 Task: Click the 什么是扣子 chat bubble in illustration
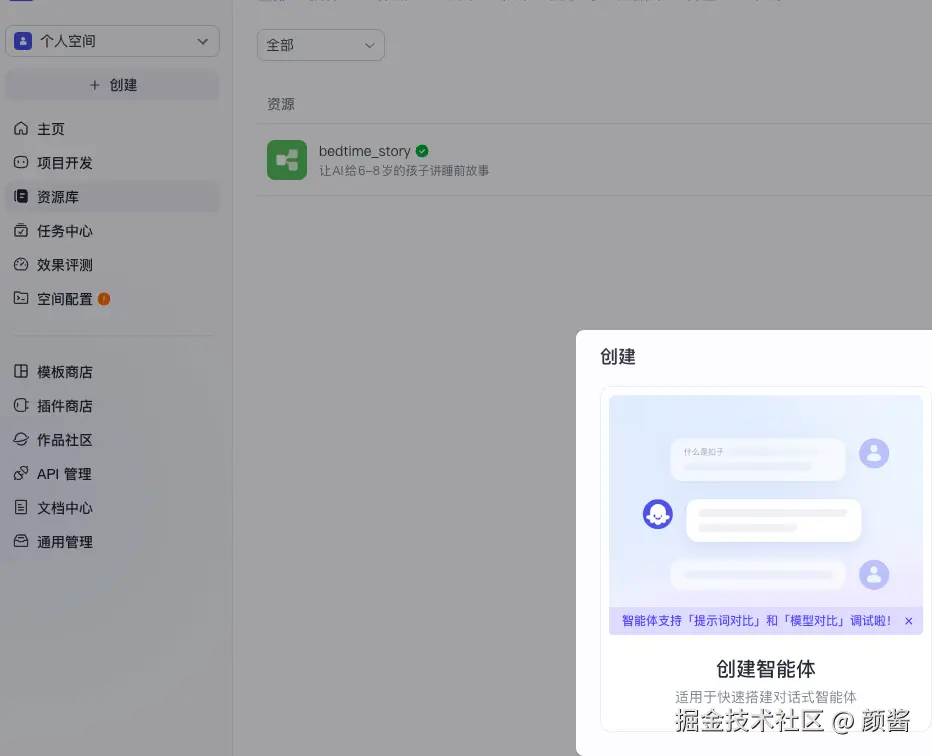click(758, 459)
